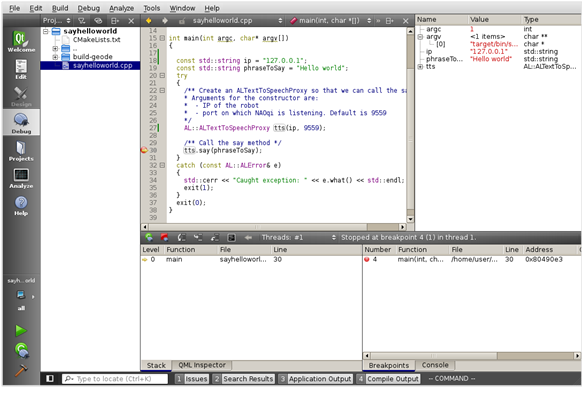The width and height of the screenshot is (582, 395).
Task: Select the Stack tab
Action: pos(156,366)
